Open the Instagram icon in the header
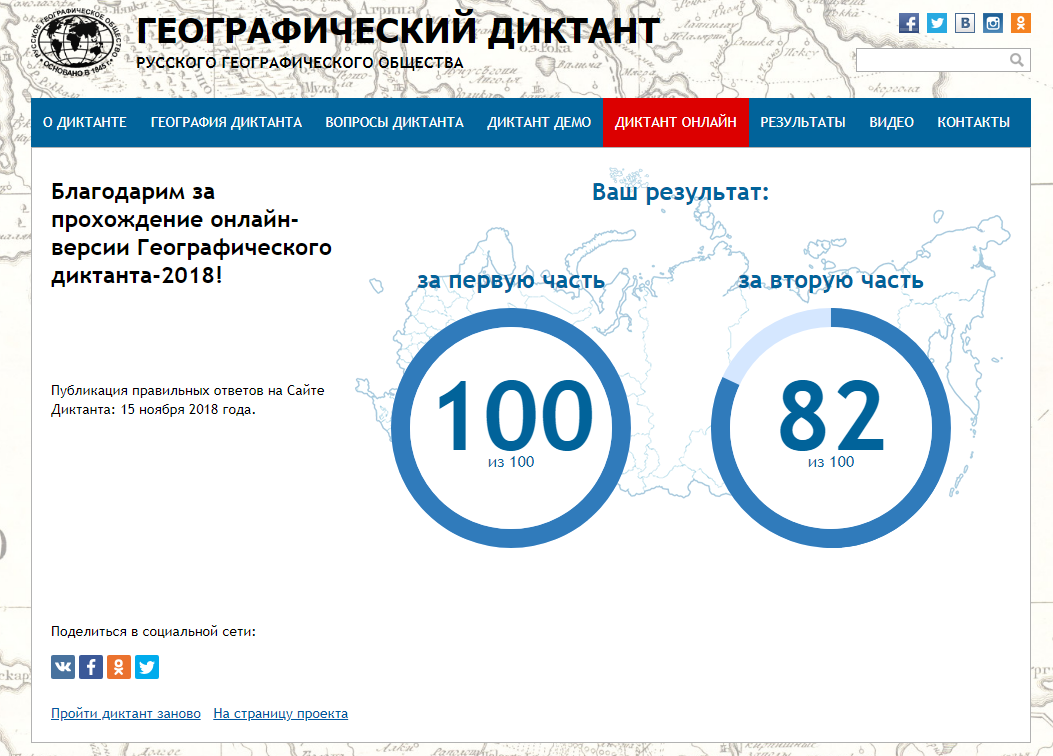 (x=993, y=23)
